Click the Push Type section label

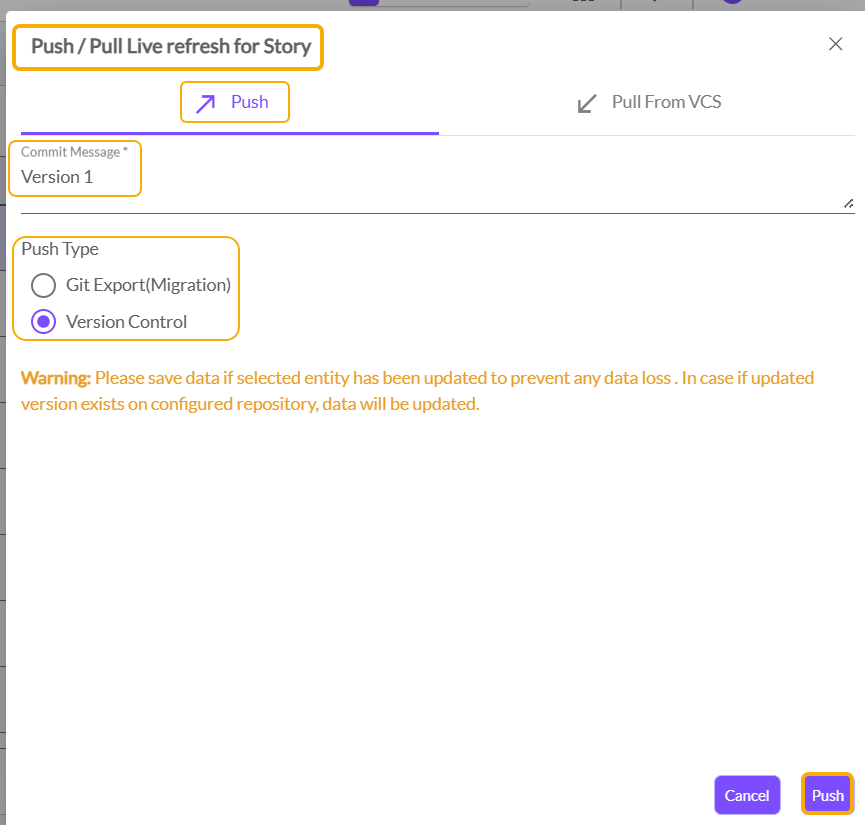(60, 249)
